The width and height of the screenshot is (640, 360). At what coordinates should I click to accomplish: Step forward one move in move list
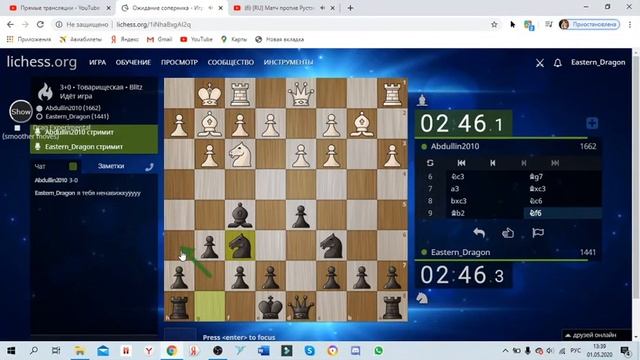[x=524, y=163]
